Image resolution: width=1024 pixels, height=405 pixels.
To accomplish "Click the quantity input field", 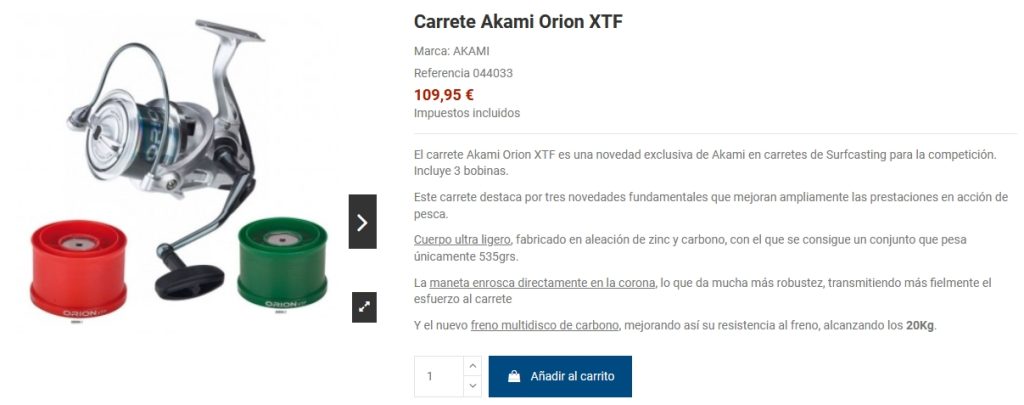I will pyautogui.click(x=439, y=376).
